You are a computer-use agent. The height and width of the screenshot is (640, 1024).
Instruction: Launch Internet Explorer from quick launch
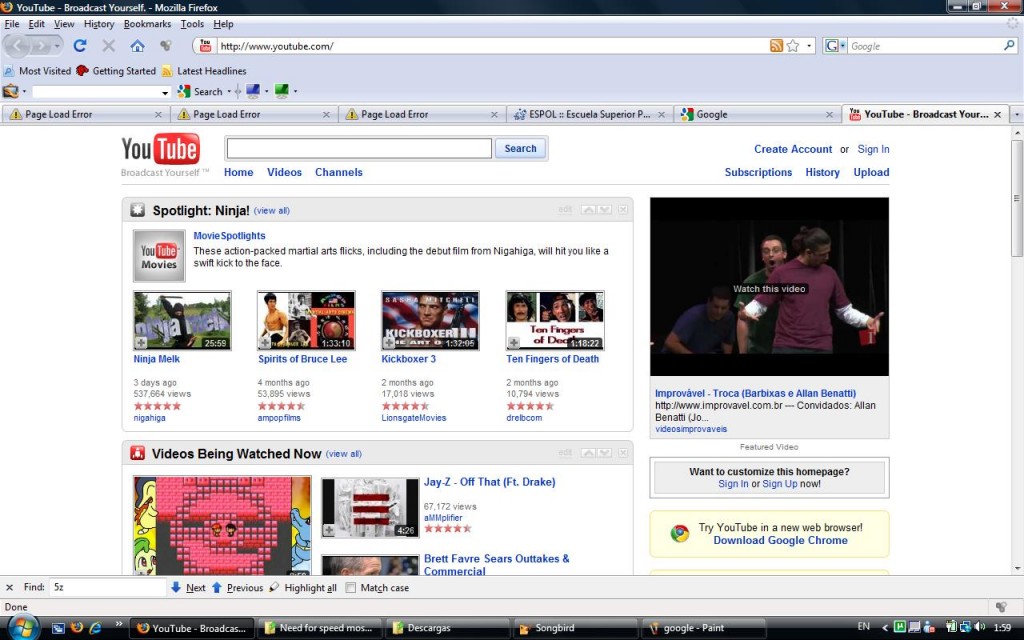[95, 628]
